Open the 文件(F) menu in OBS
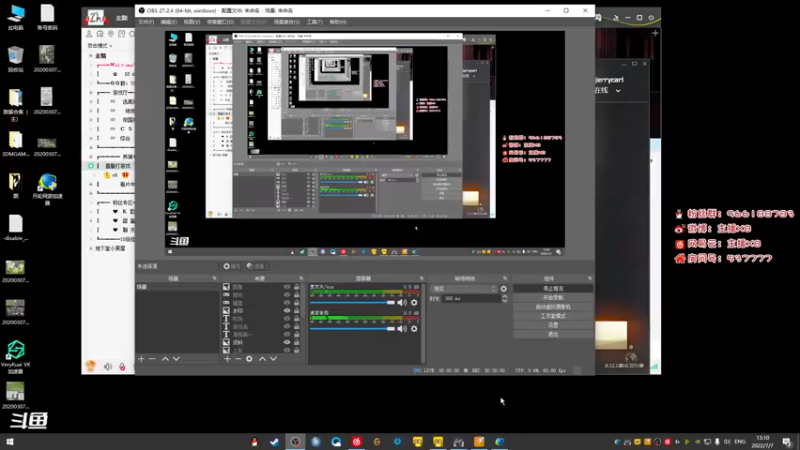This screenshot has width=800, height=450. (x=146, y=22)
